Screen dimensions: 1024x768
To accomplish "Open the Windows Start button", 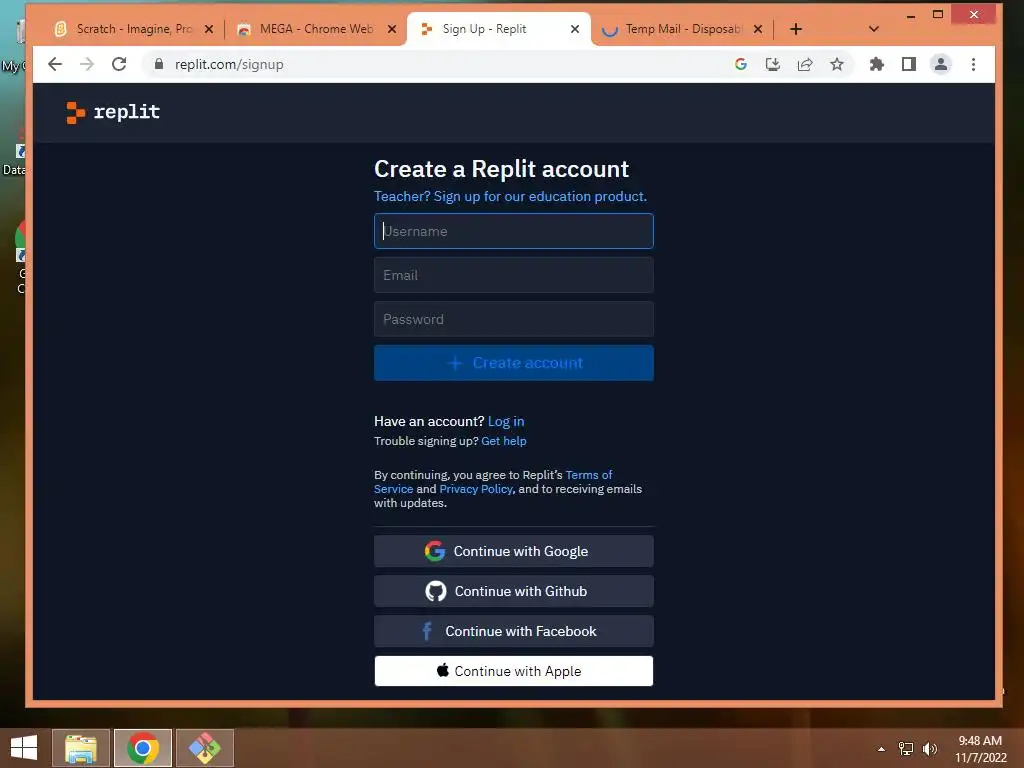I will (24, 748).
